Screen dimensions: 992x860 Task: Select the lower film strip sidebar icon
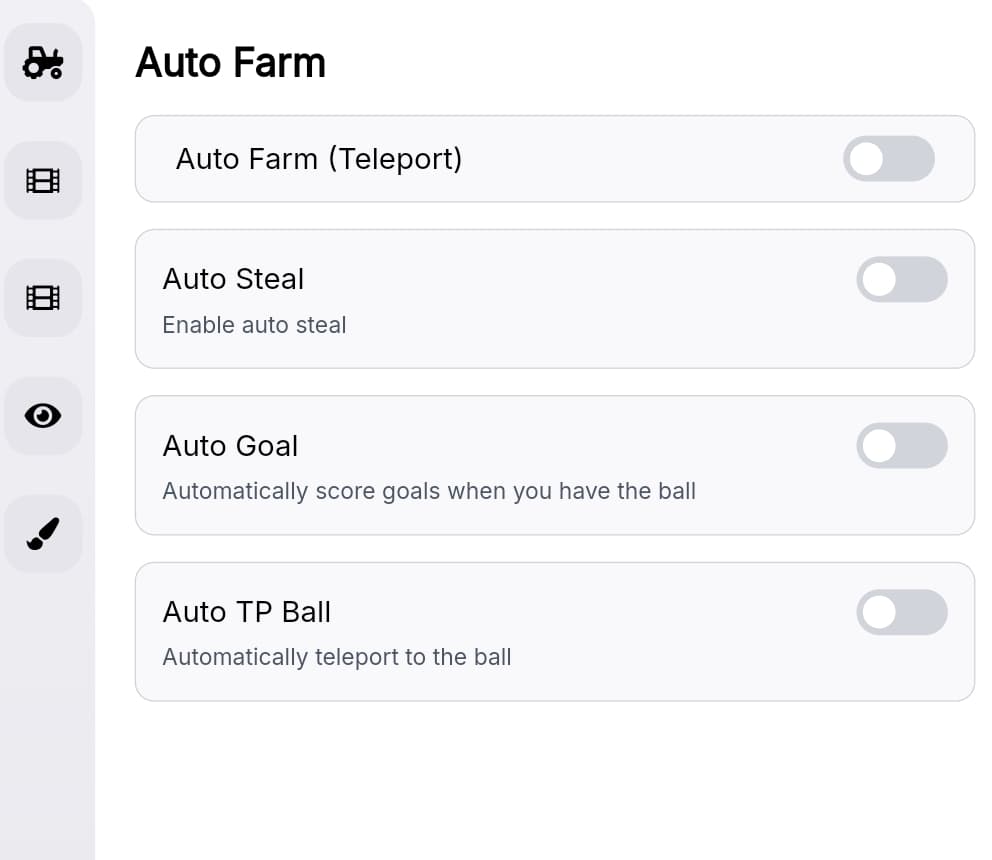(x=43, y=298)
